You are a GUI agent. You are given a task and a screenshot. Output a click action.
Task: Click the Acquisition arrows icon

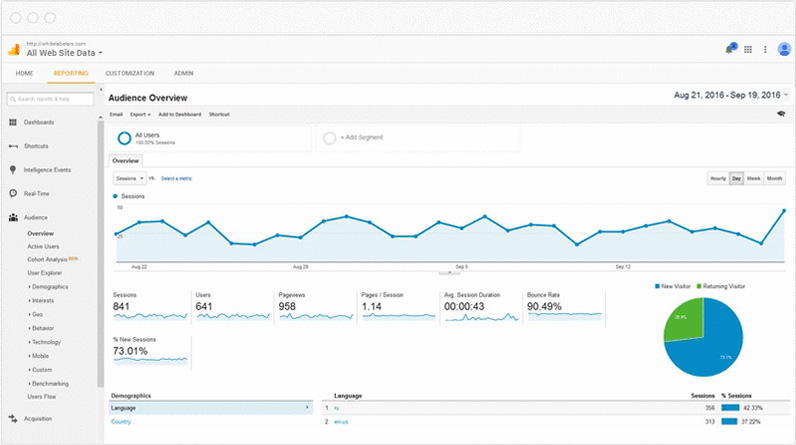(x=13, y=419)
